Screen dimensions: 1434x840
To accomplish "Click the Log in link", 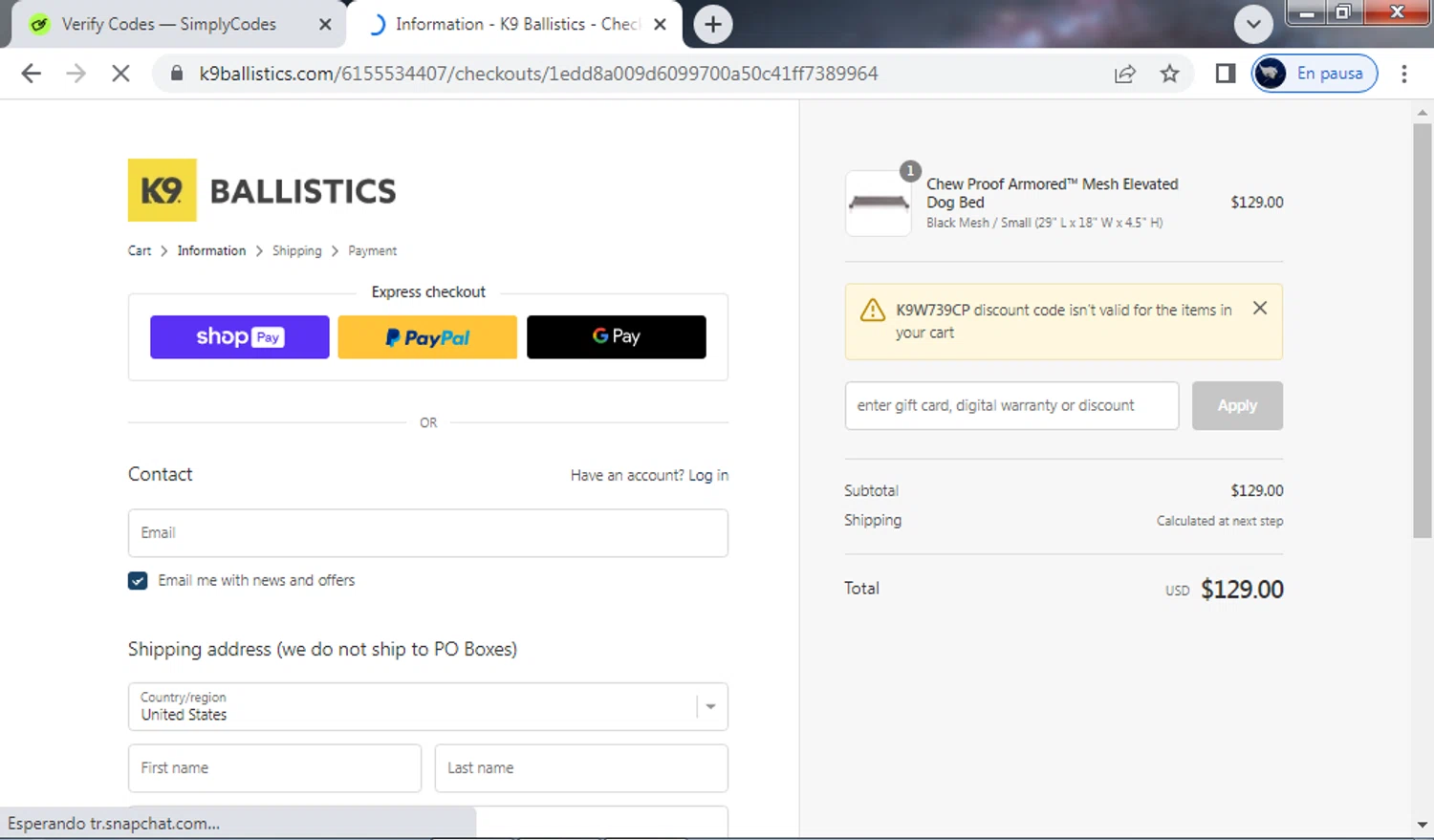I will tap(708, 475).
